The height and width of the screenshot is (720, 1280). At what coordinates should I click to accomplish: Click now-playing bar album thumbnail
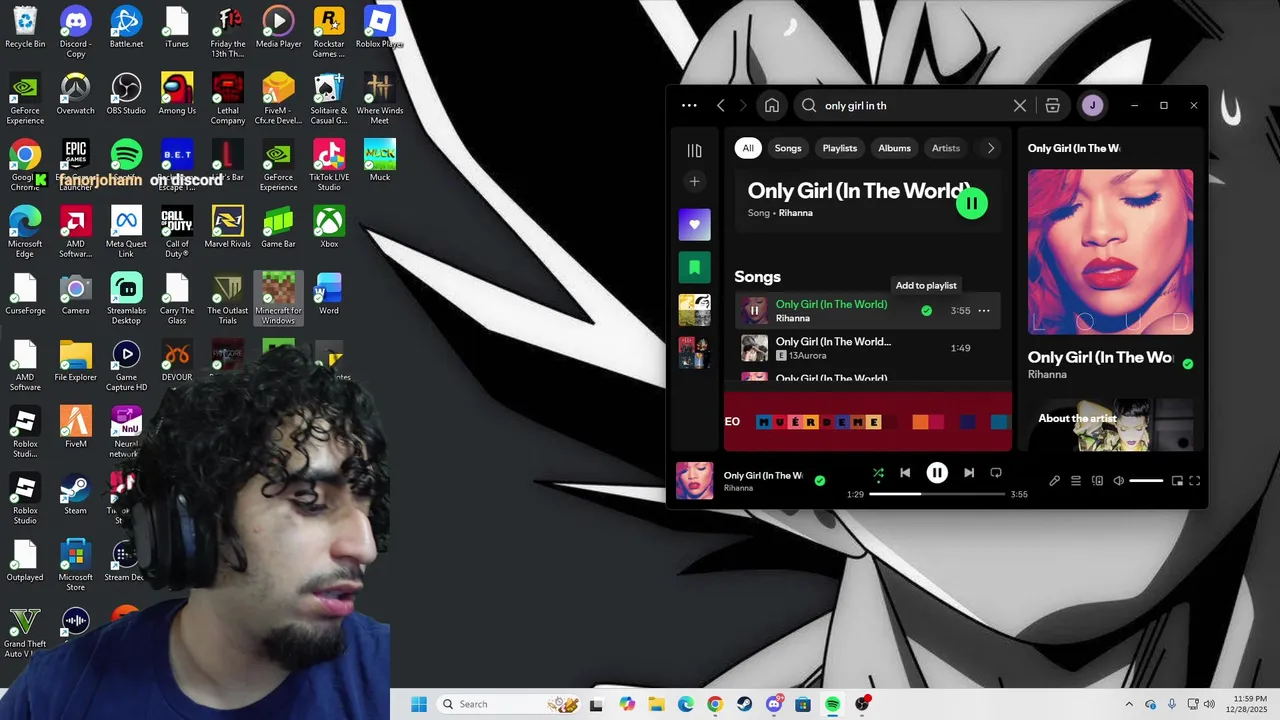tap(695, 481)
